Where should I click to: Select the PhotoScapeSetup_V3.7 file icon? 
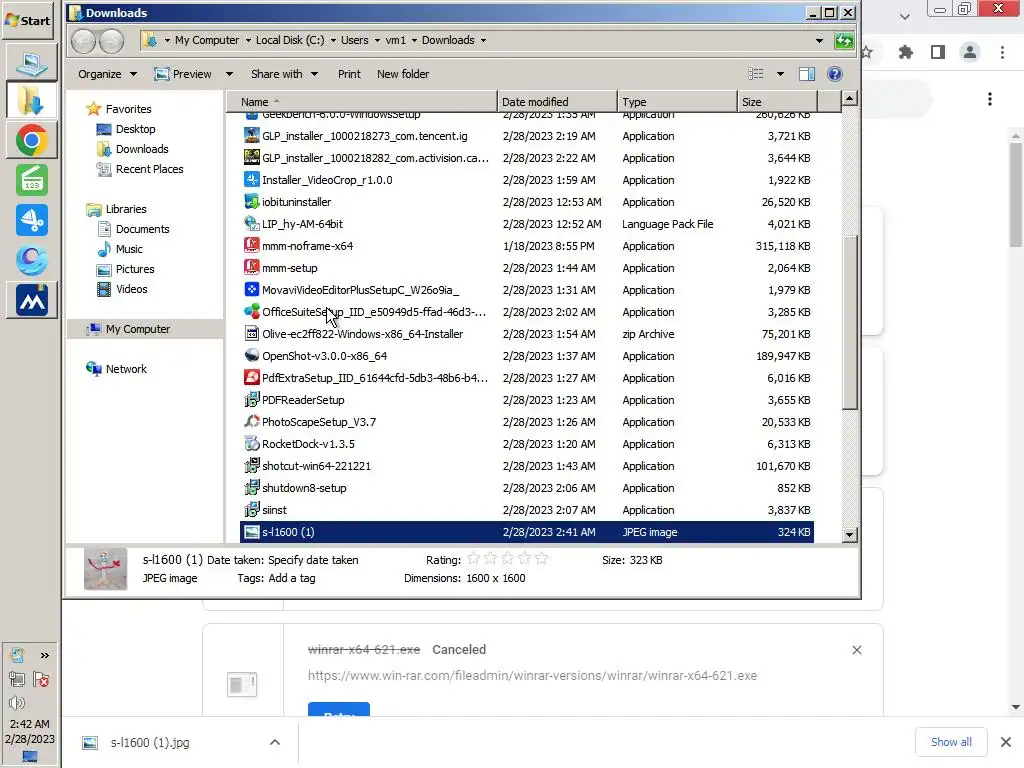click(251, 422)
